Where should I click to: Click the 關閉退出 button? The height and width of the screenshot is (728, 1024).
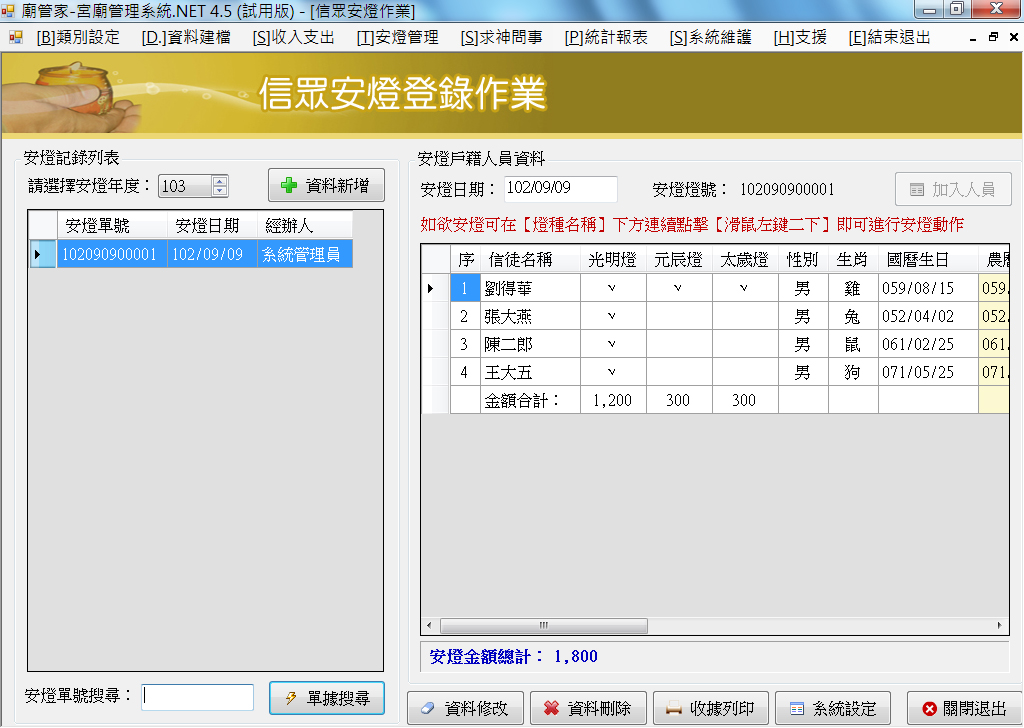tap(965, 708)
